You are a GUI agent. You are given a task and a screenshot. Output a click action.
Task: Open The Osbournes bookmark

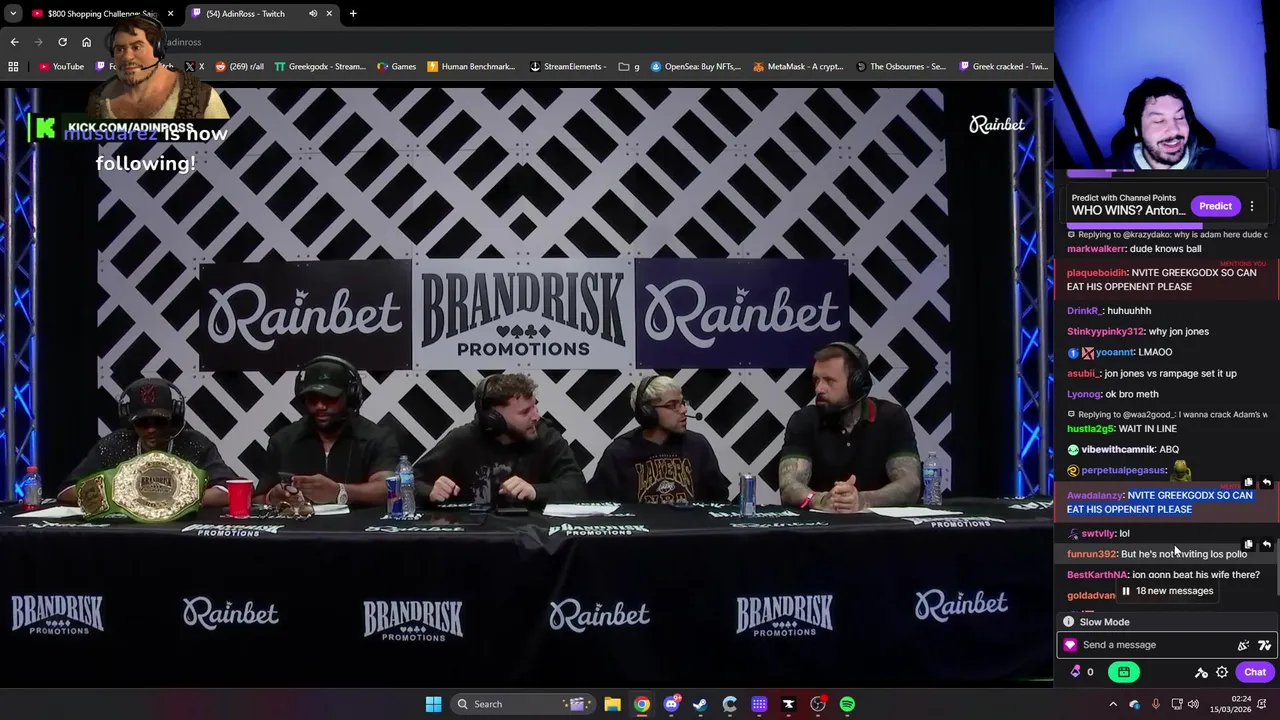click(900, 66)
